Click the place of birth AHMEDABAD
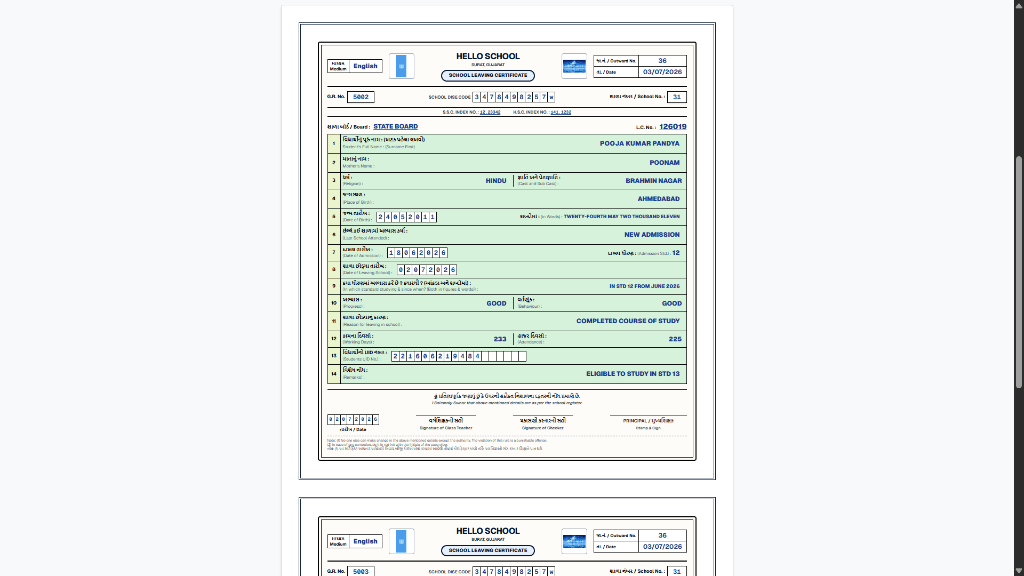The height and width of the screenshot is (576, 1024). [x=658, y=199]
